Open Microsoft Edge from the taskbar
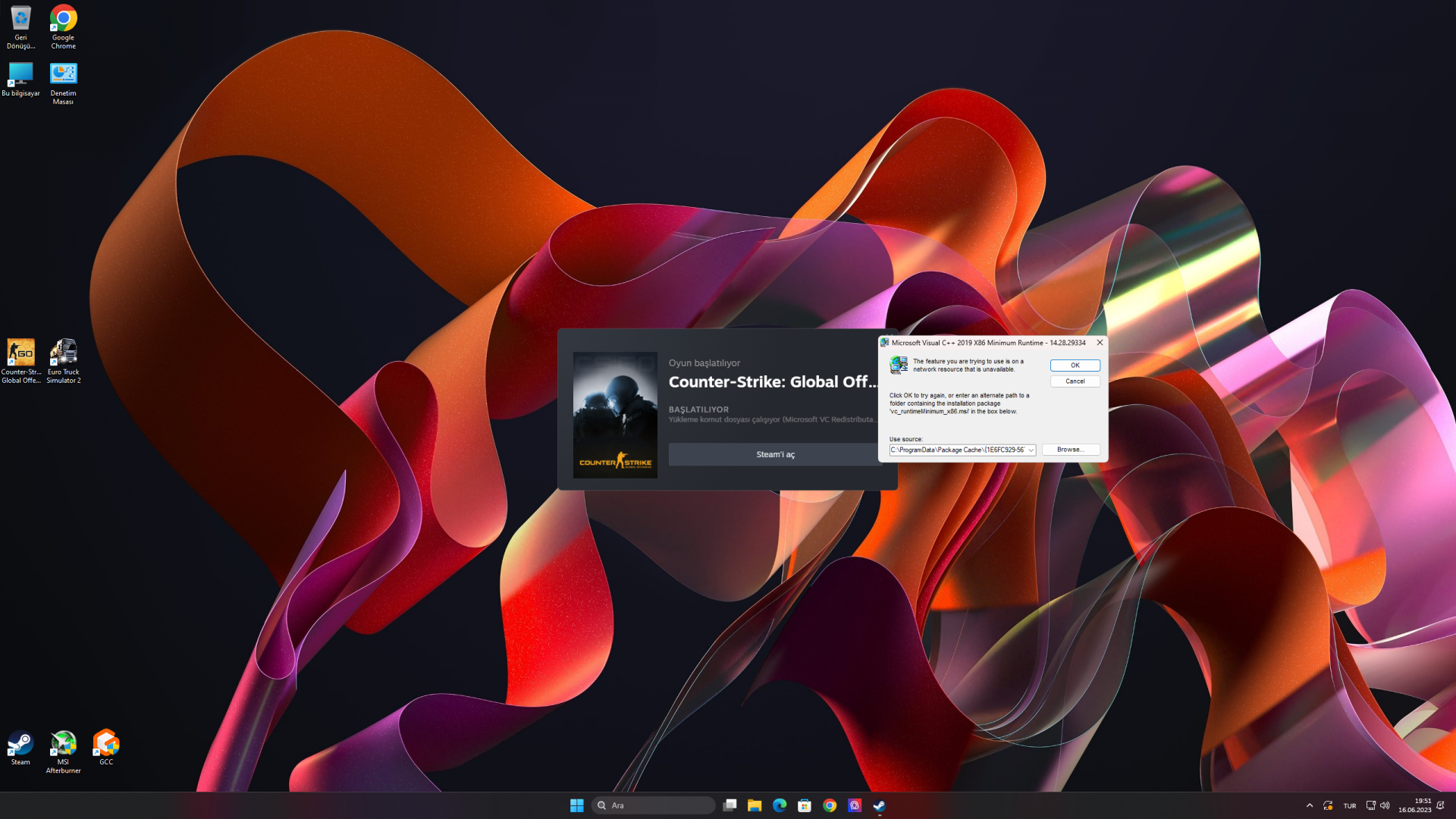1456x819 pixels. click(780, 805)
